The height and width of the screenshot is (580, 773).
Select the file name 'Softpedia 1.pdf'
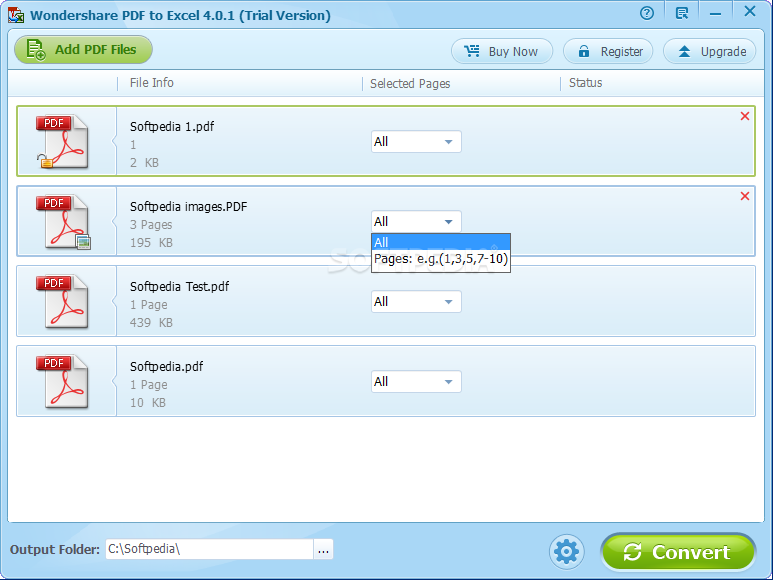pos(172,127)
